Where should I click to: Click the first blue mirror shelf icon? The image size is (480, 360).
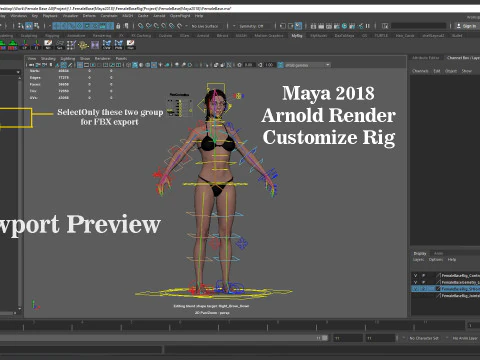pyautogui.click(x=107, y=44)
